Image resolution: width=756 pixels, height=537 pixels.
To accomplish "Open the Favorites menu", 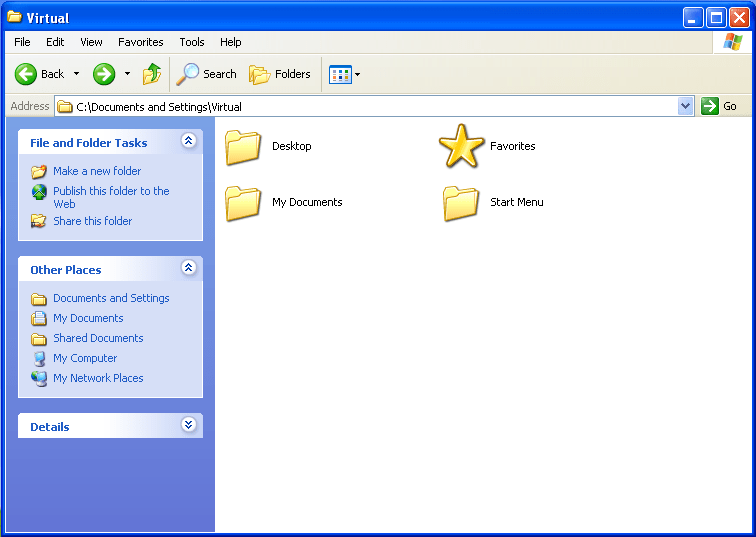I will click(x=141, y=42).
